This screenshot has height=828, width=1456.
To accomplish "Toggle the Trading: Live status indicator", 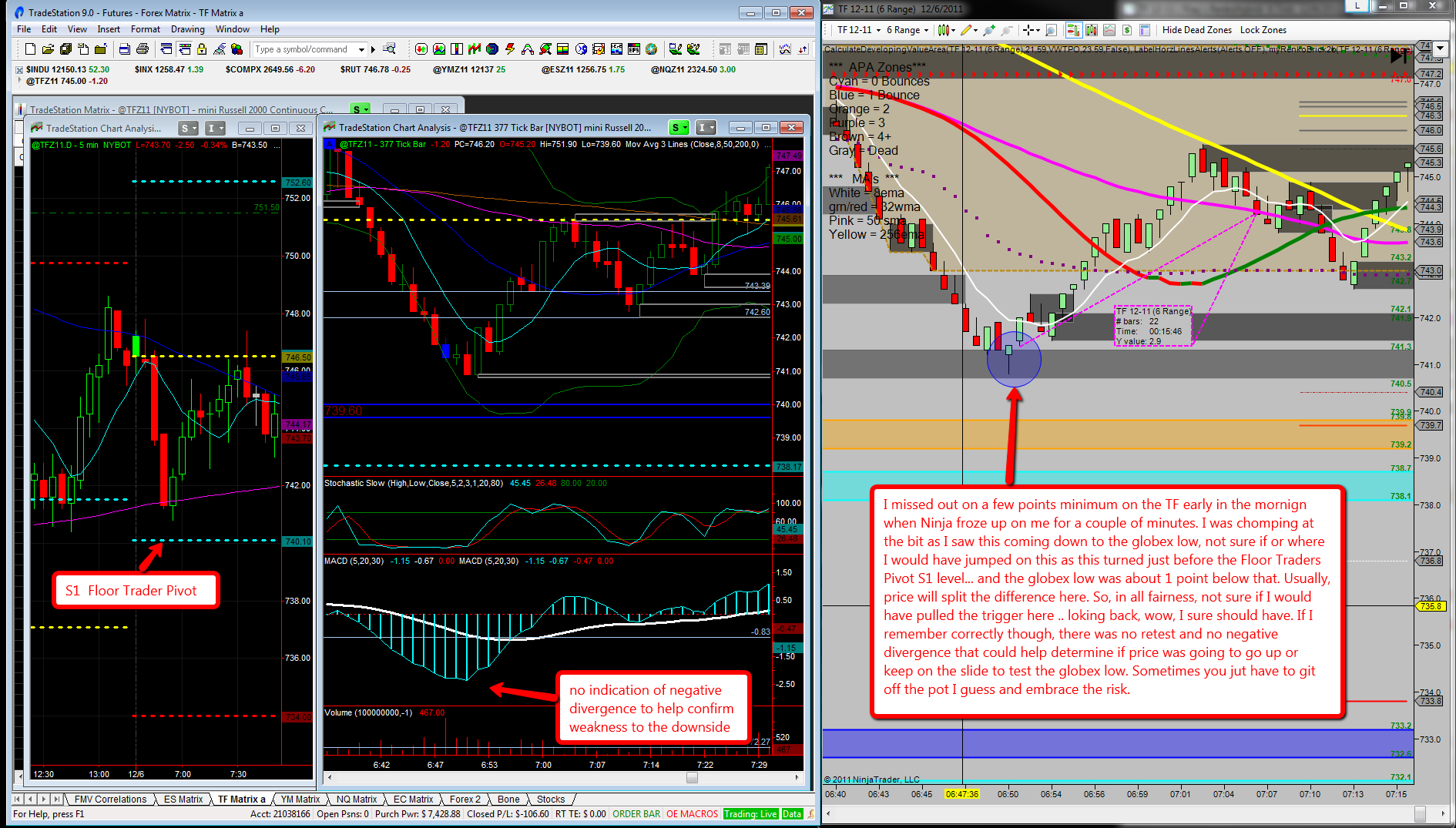I will pos(751,814).
